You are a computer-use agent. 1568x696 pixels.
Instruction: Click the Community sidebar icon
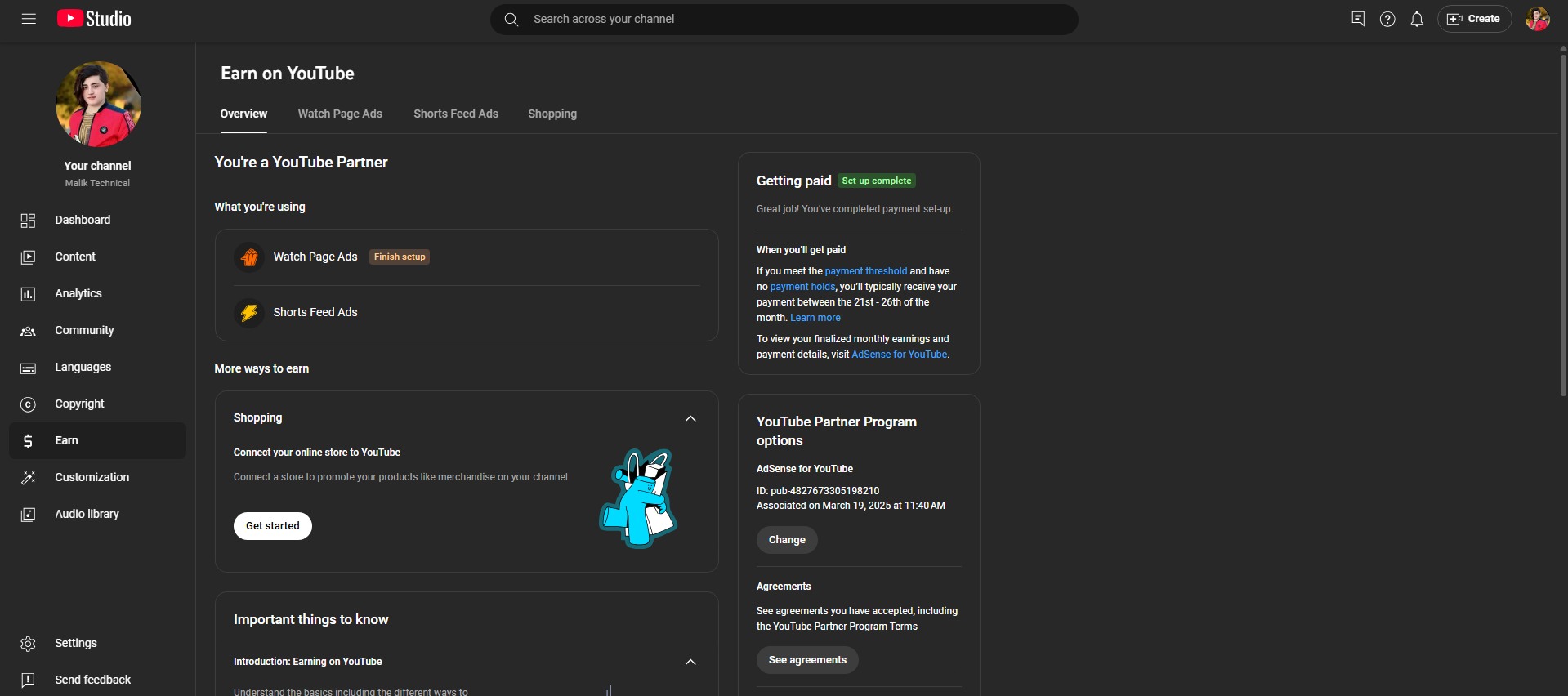point(28,331)
